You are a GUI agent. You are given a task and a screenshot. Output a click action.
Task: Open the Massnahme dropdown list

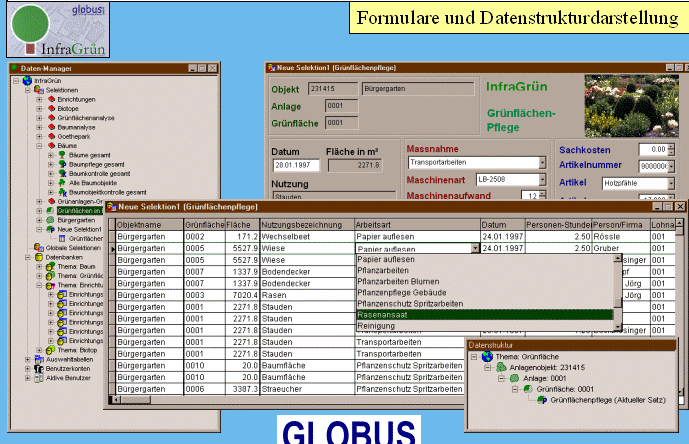click(543, 162)
